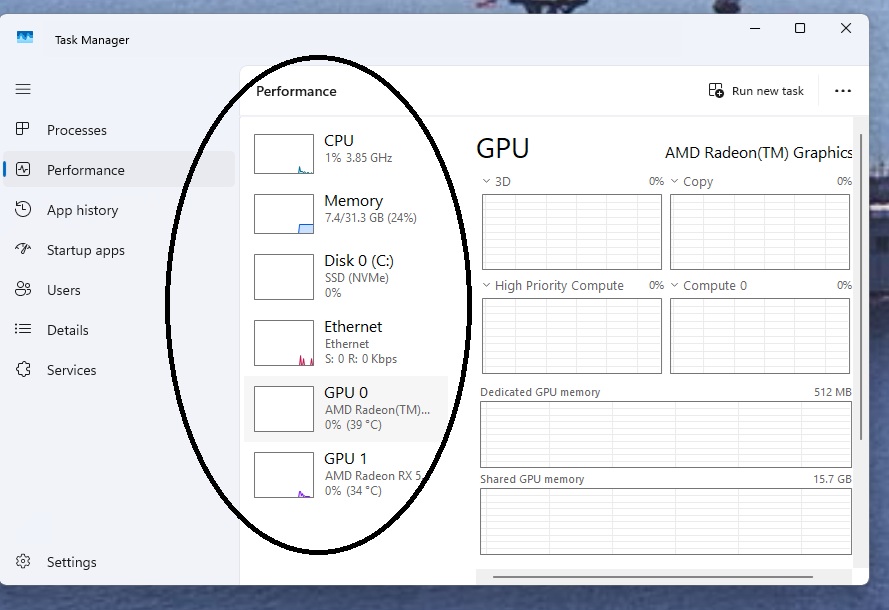Viewport: 889px width, 610px height.
Task: Click the Run new task icon
Action: pos(716,91)
